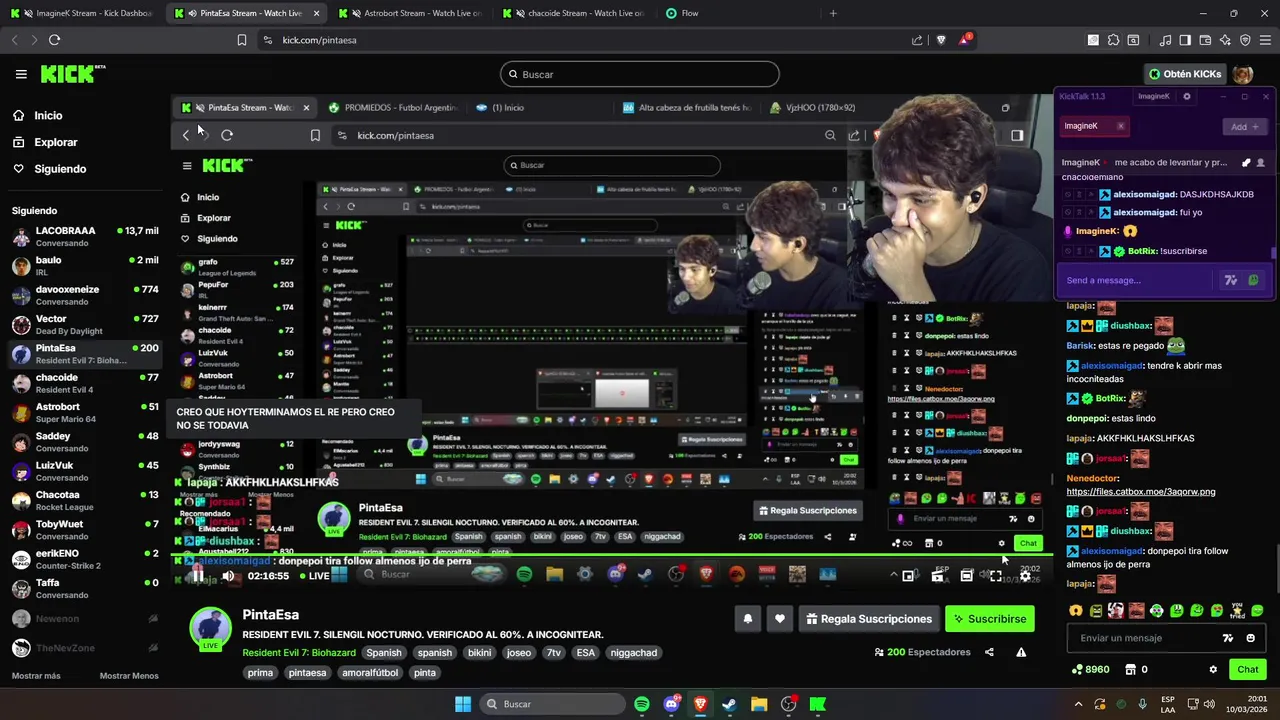The image size is (1280, 720).
Task: Click the Windows taskbar search box
Action: 550,704
